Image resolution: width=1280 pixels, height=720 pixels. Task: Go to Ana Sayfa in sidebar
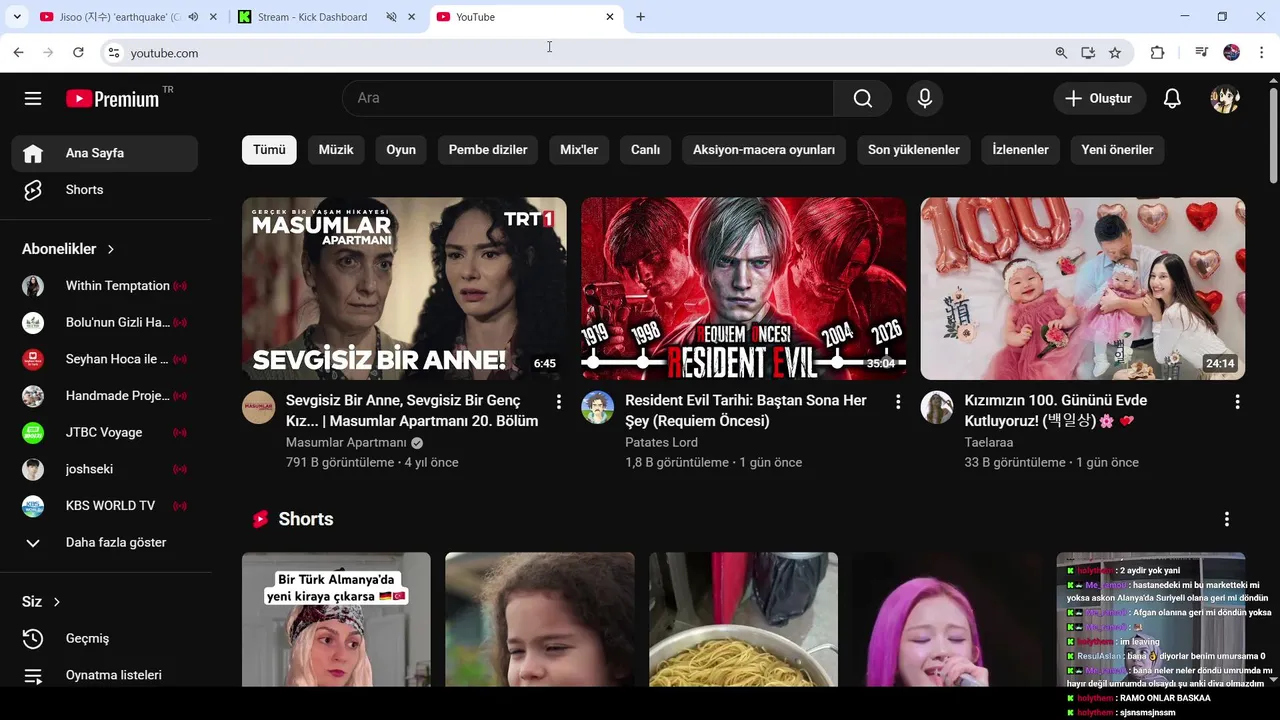105,153
